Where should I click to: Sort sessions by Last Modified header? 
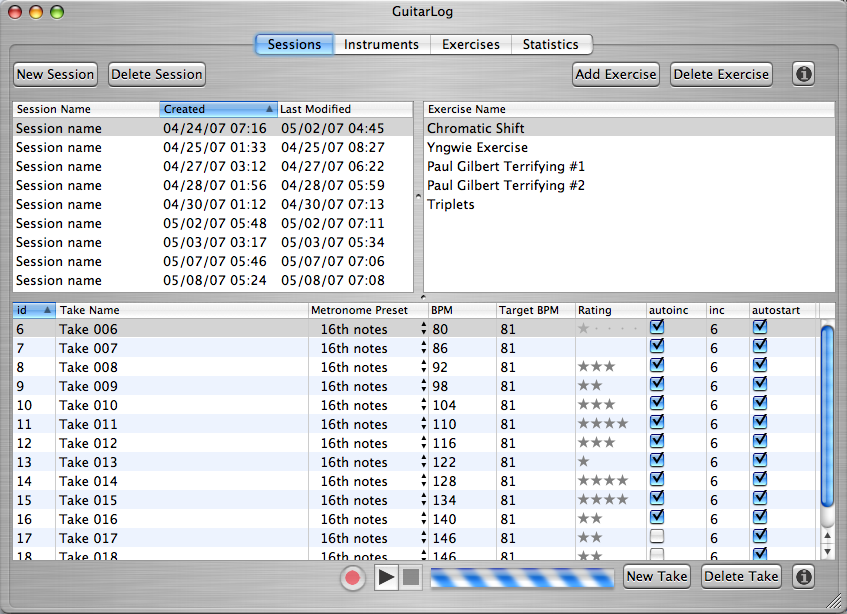(345, 109)
